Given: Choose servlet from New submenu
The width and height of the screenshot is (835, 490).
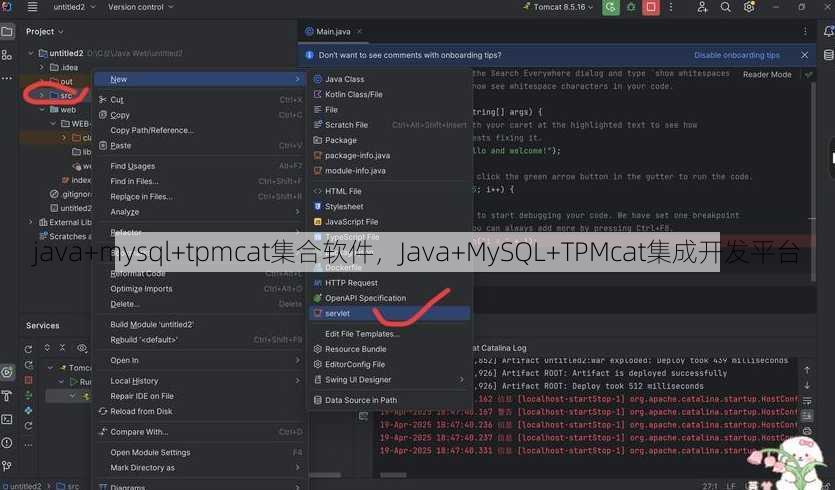Looking at the screenshot, I should (389, 313).
